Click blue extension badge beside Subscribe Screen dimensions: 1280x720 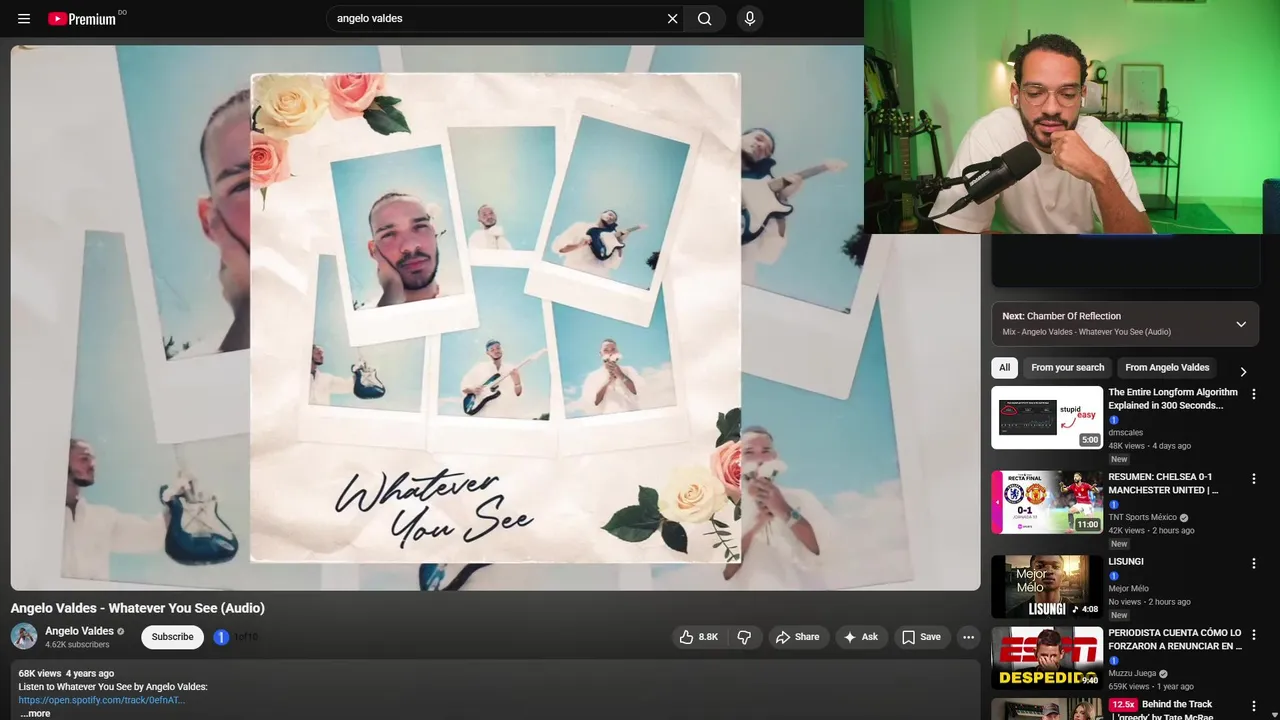[x=221, y=637]
